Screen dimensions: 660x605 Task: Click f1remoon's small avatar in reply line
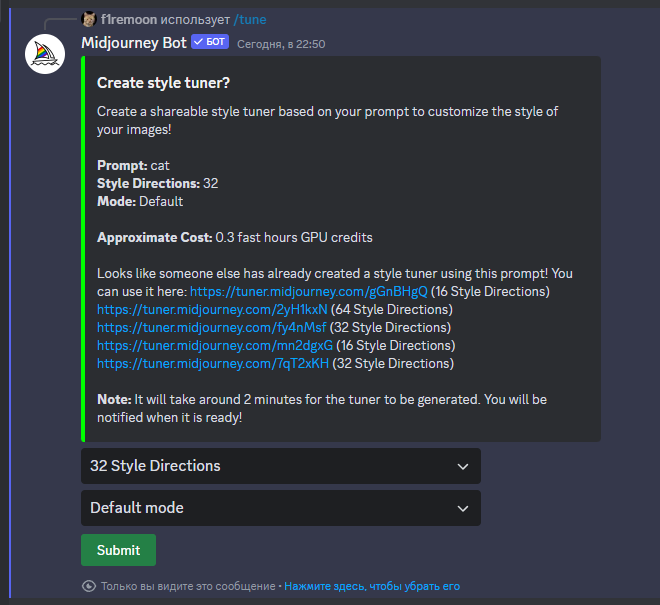tap(89, 19)
